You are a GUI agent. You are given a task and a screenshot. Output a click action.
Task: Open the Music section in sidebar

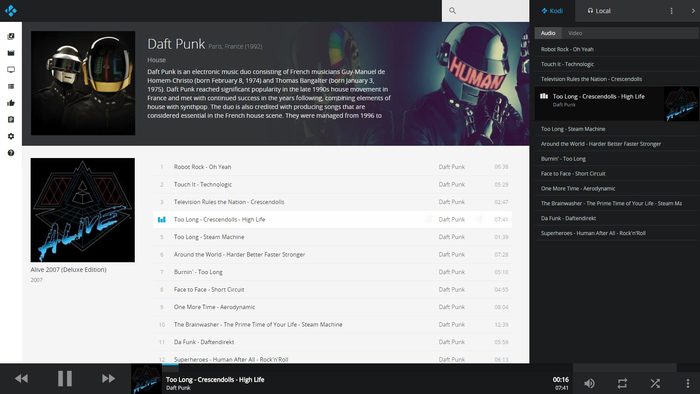[11, 36]
